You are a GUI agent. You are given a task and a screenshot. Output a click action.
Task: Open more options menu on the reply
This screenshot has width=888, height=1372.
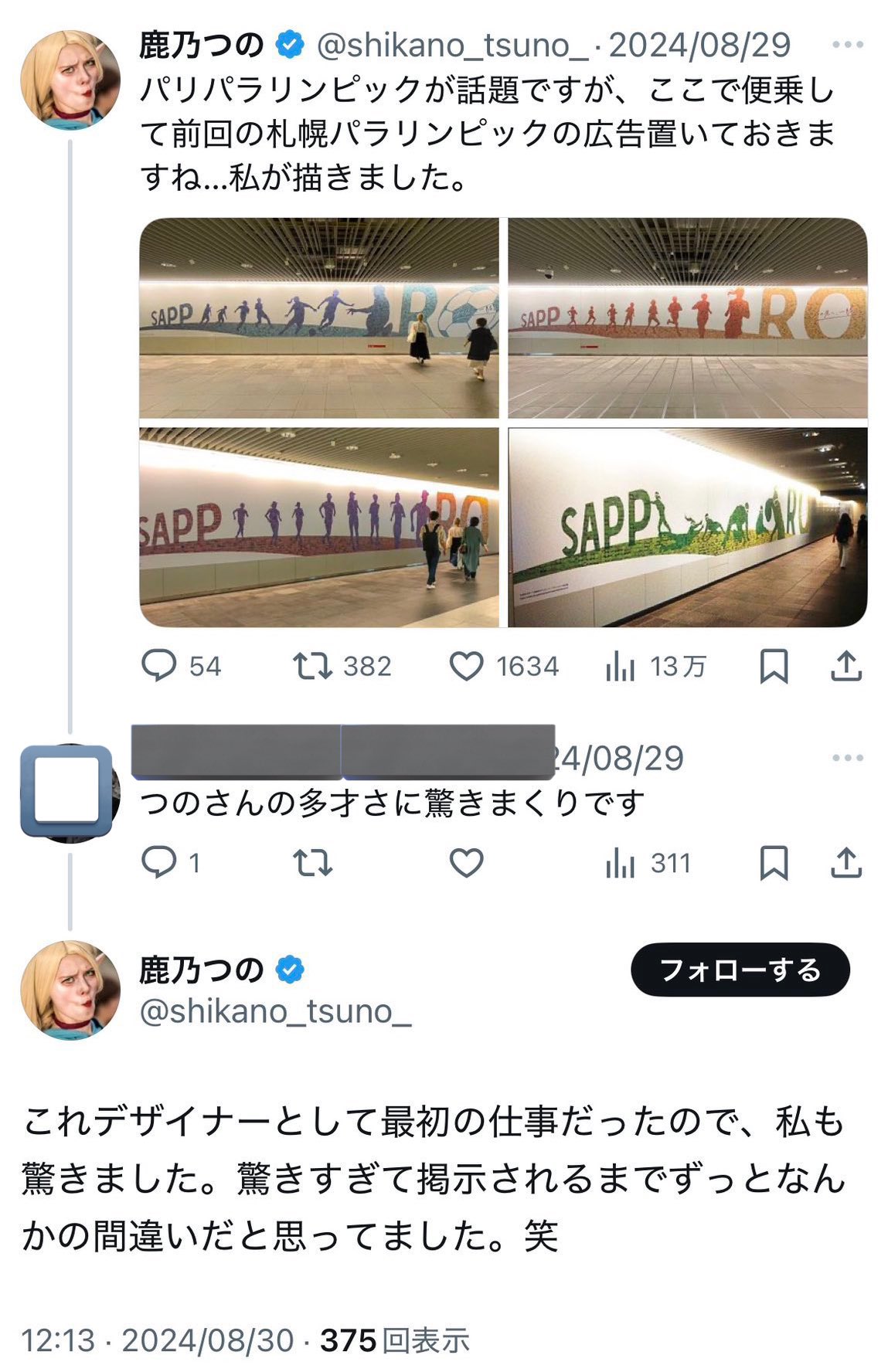(847, 758)
